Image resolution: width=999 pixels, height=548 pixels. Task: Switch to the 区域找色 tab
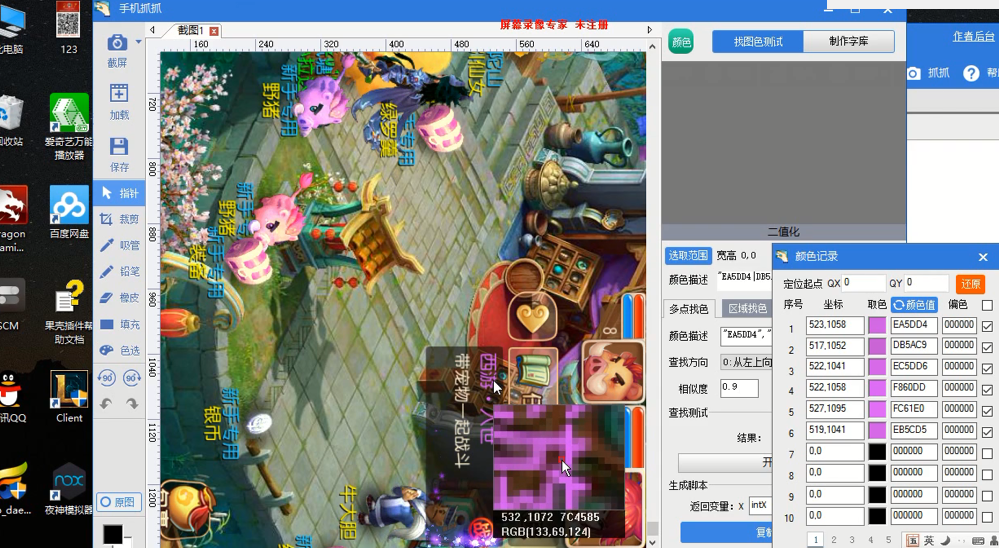[747, 309]
